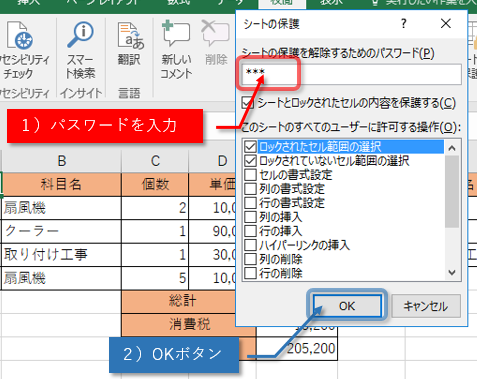
Task: Click the Delete comment (削除) icon
Action: pyautogui.click(x=216, y=43)
